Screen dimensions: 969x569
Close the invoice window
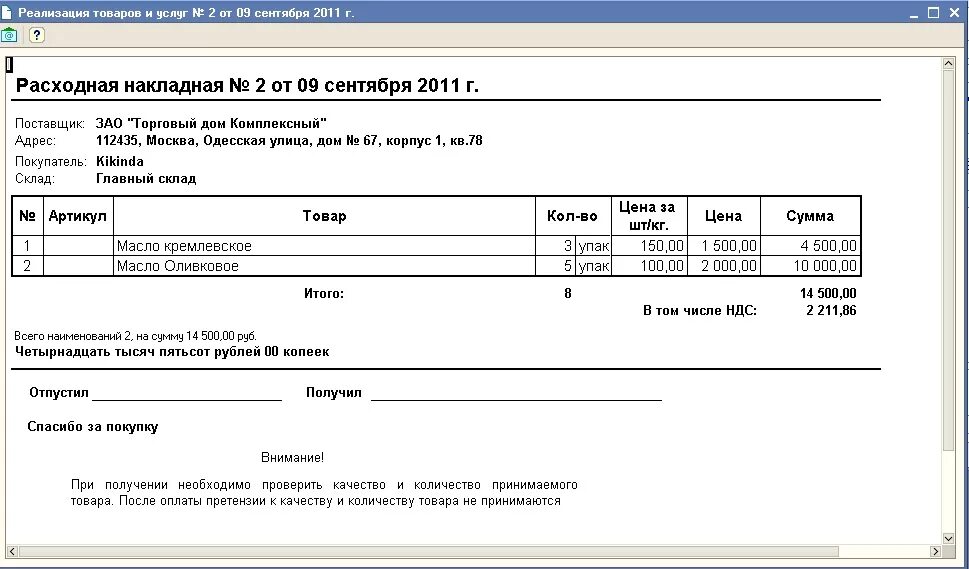(955, 12)
